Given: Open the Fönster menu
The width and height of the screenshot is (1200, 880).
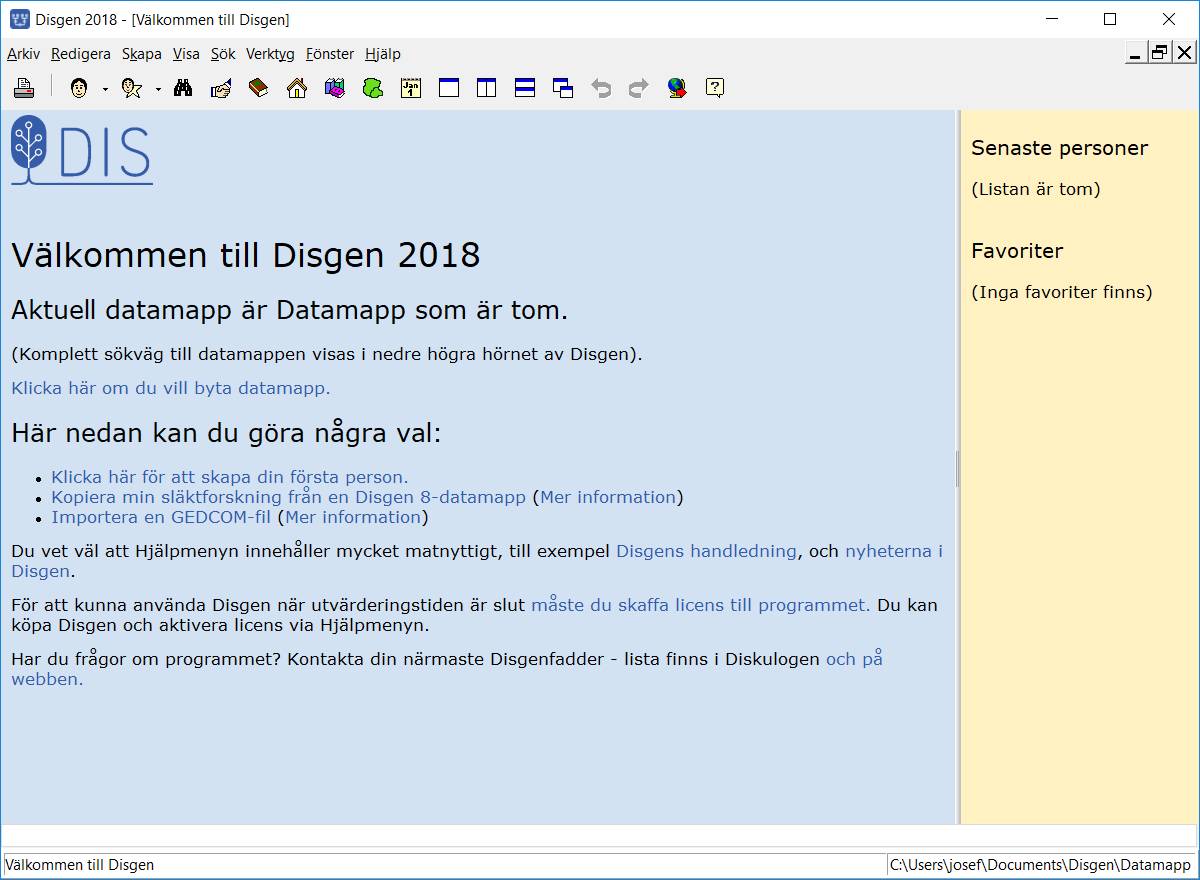Looking at the screenshot, I should pyautogui.click(x=330, y=54).
